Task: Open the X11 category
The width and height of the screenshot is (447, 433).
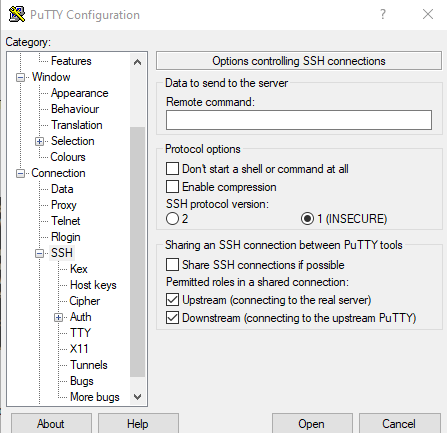Action: (x=79, y=349)
